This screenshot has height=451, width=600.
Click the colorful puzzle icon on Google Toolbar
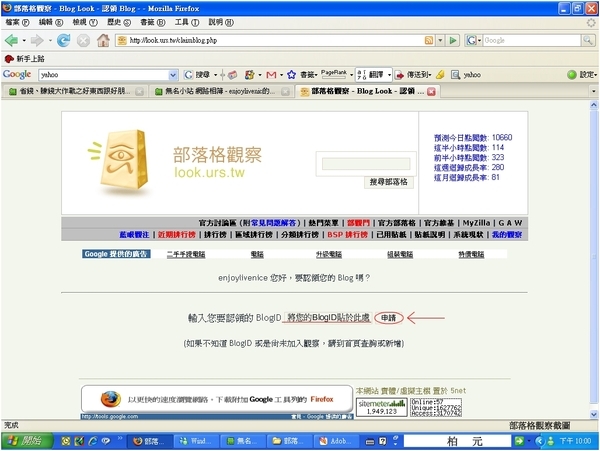(249, 75)
